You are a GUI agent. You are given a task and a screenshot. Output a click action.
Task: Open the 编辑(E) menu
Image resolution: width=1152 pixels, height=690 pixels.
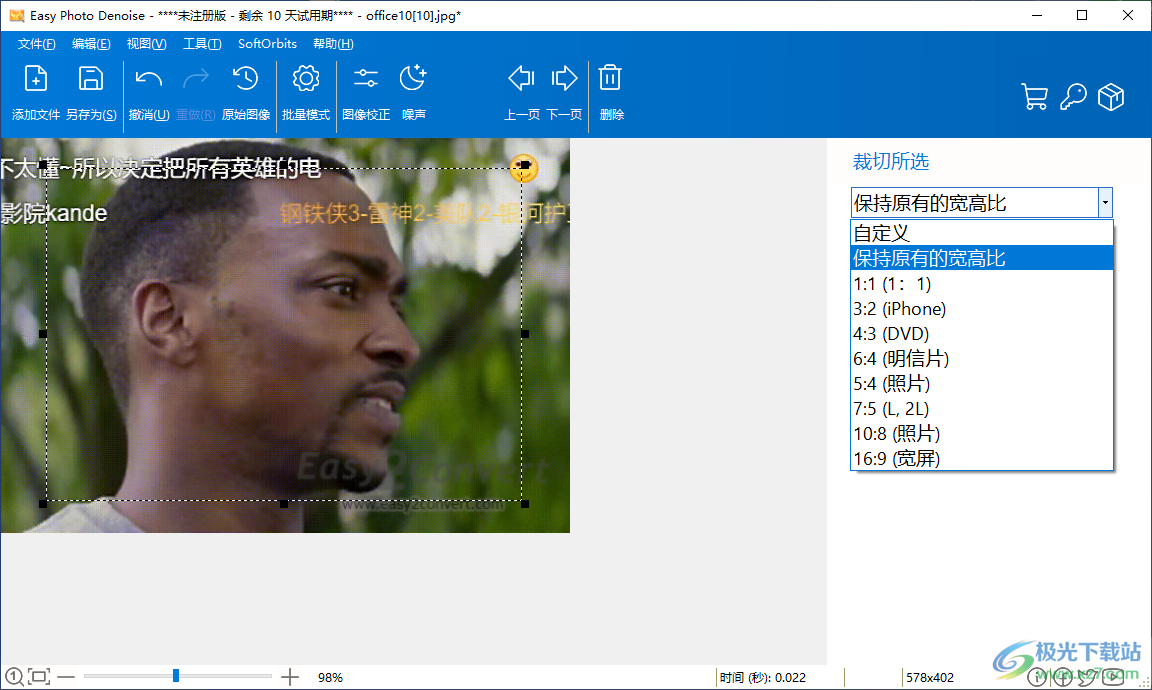pos(91,44)
